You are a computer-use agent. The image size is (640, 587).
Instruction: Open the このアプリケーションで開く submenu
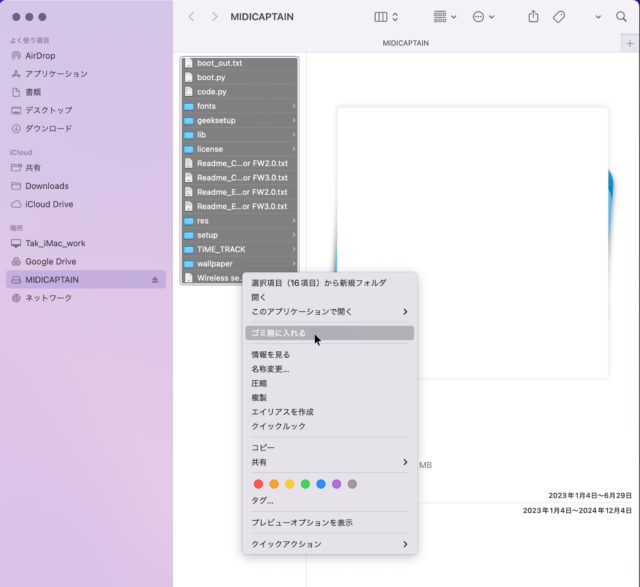click(x=330, y=312)
